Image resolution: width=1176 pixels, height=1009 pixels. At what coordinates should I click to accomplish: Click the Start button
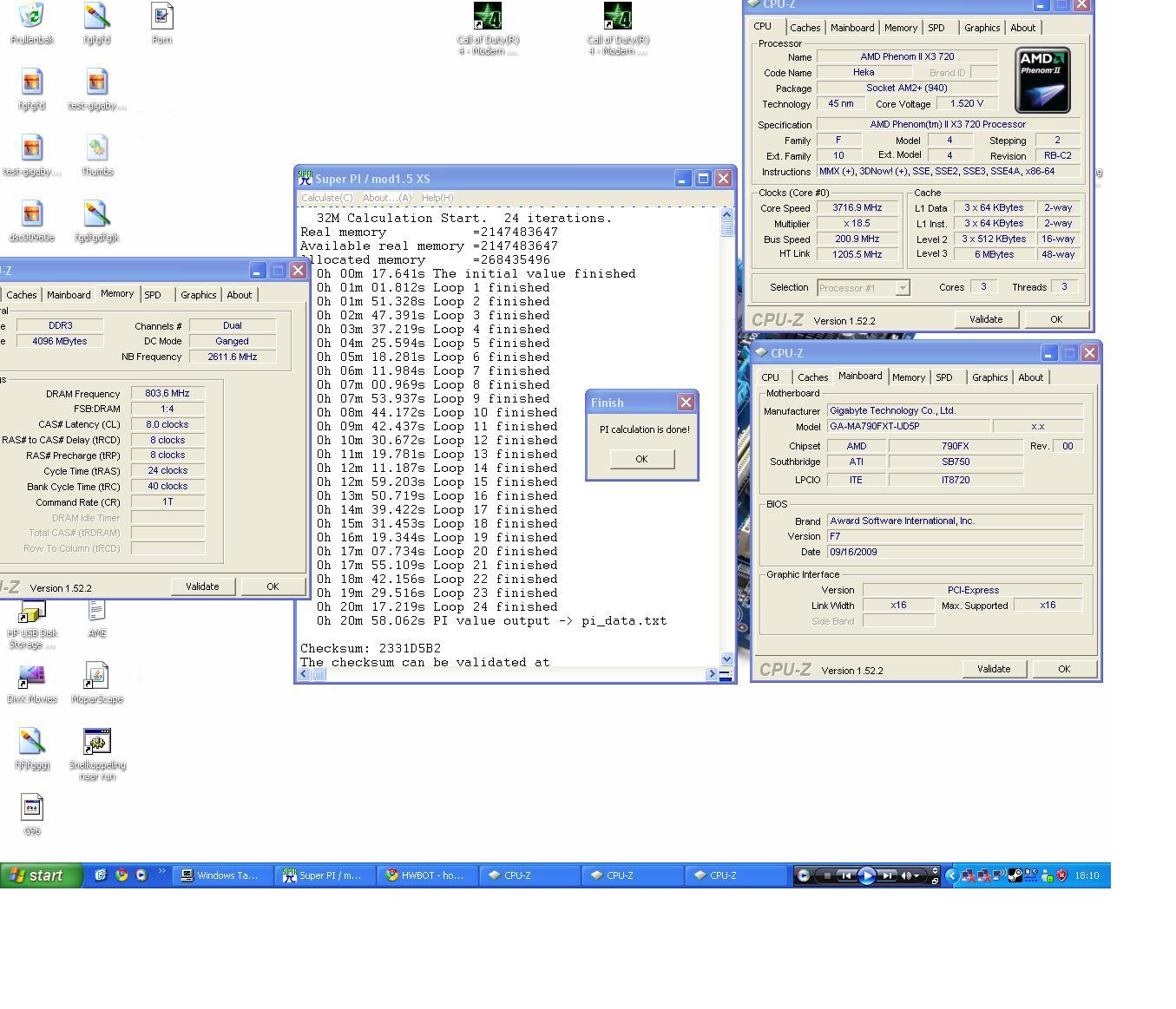[41, 875]
